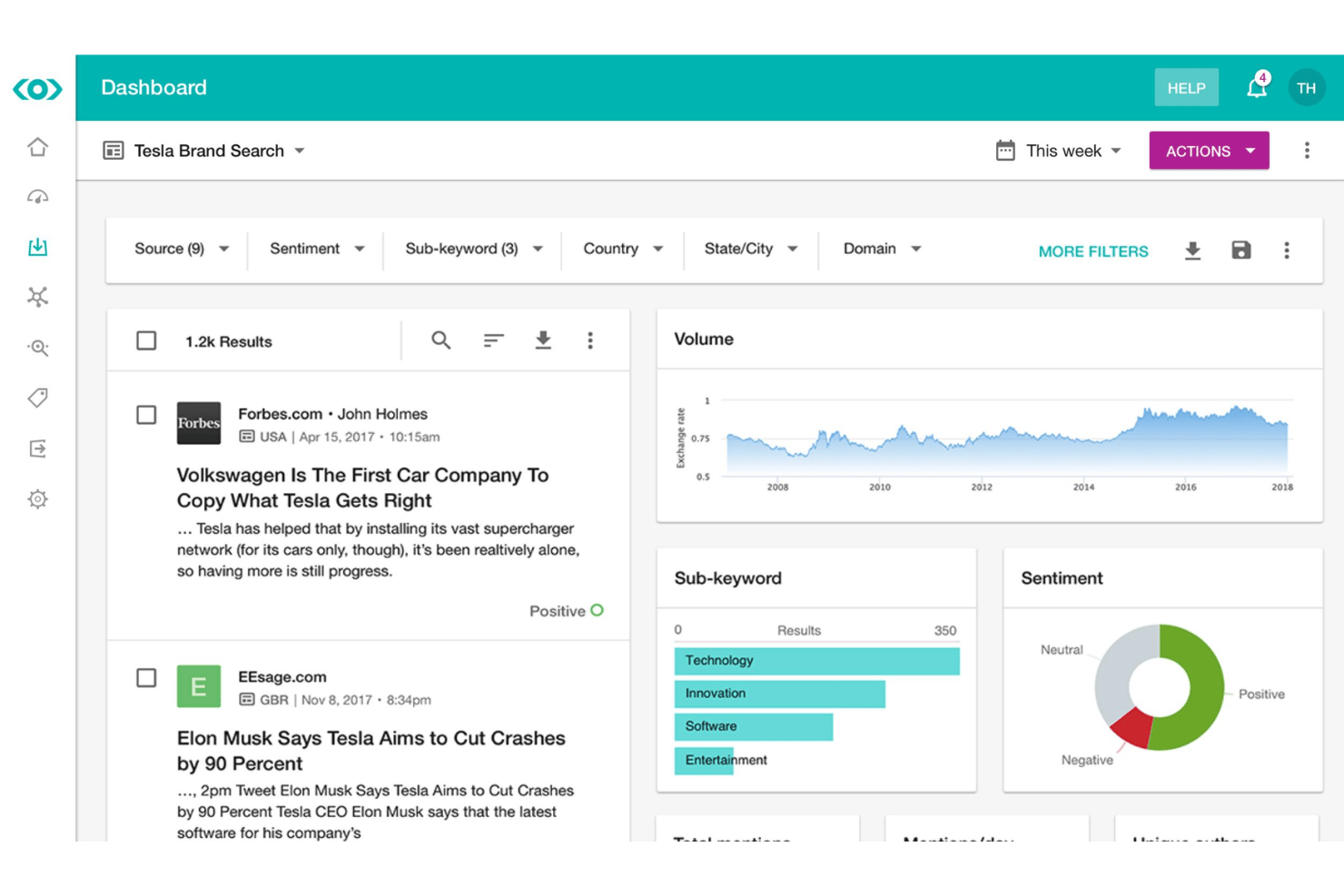The image size is (1344, 896).
Task: Click the eye logo in the sidebar
Action: [37, 89]
